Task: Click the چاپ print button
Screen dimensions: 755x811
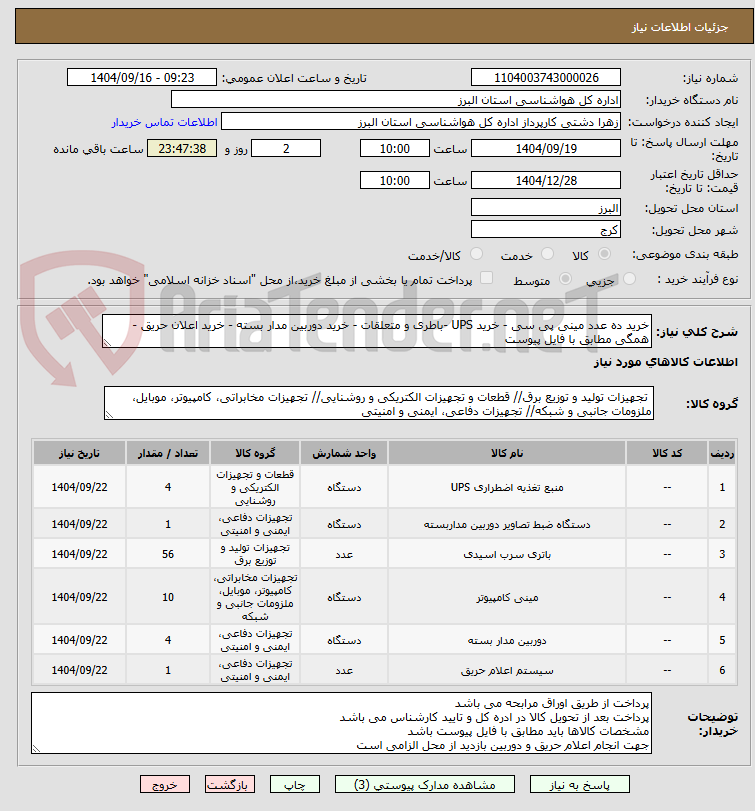Action: tap(295, 785)
